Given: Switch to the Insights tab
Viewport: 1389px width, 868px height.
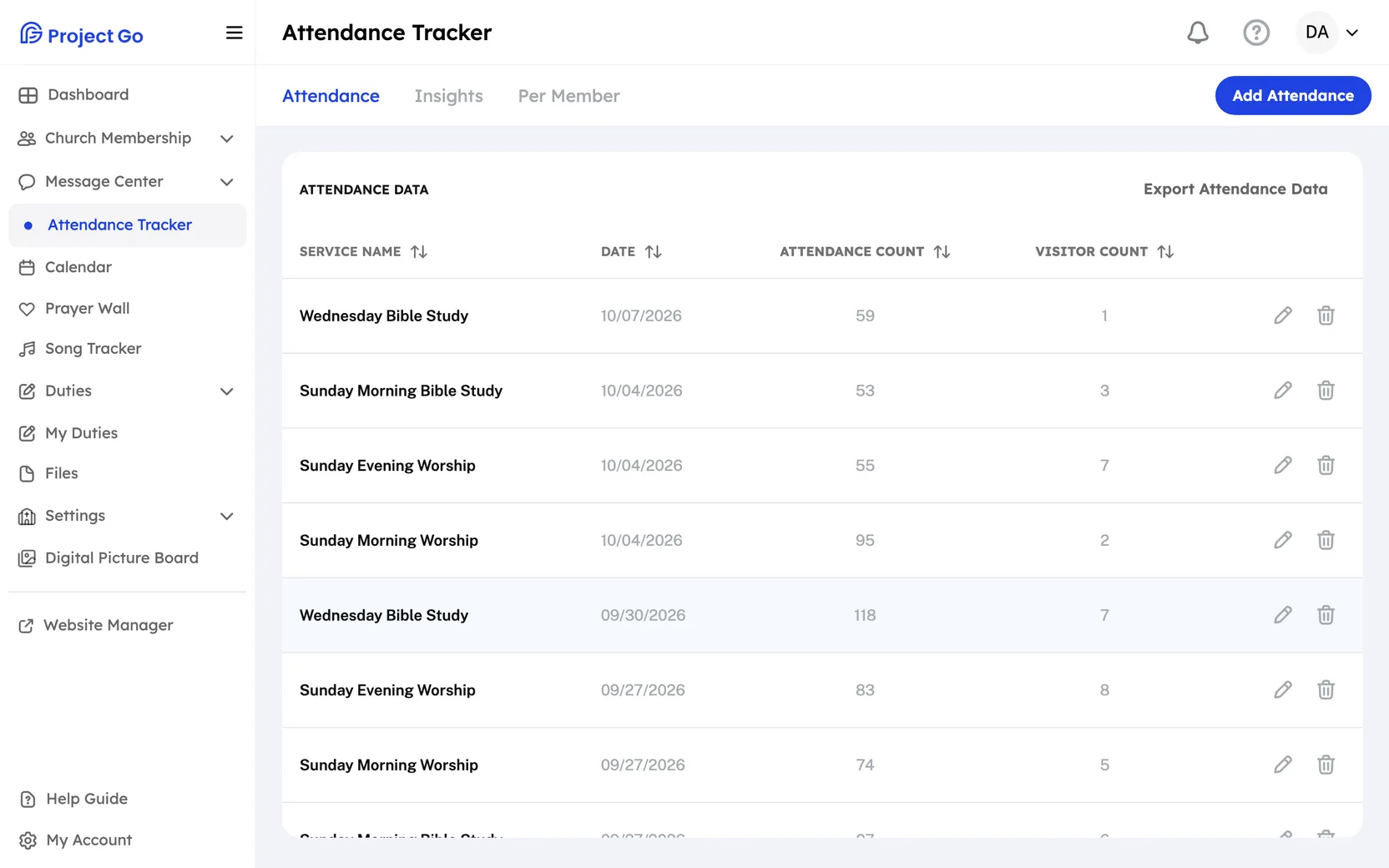Looking at the screenshot, I should 448,96.
